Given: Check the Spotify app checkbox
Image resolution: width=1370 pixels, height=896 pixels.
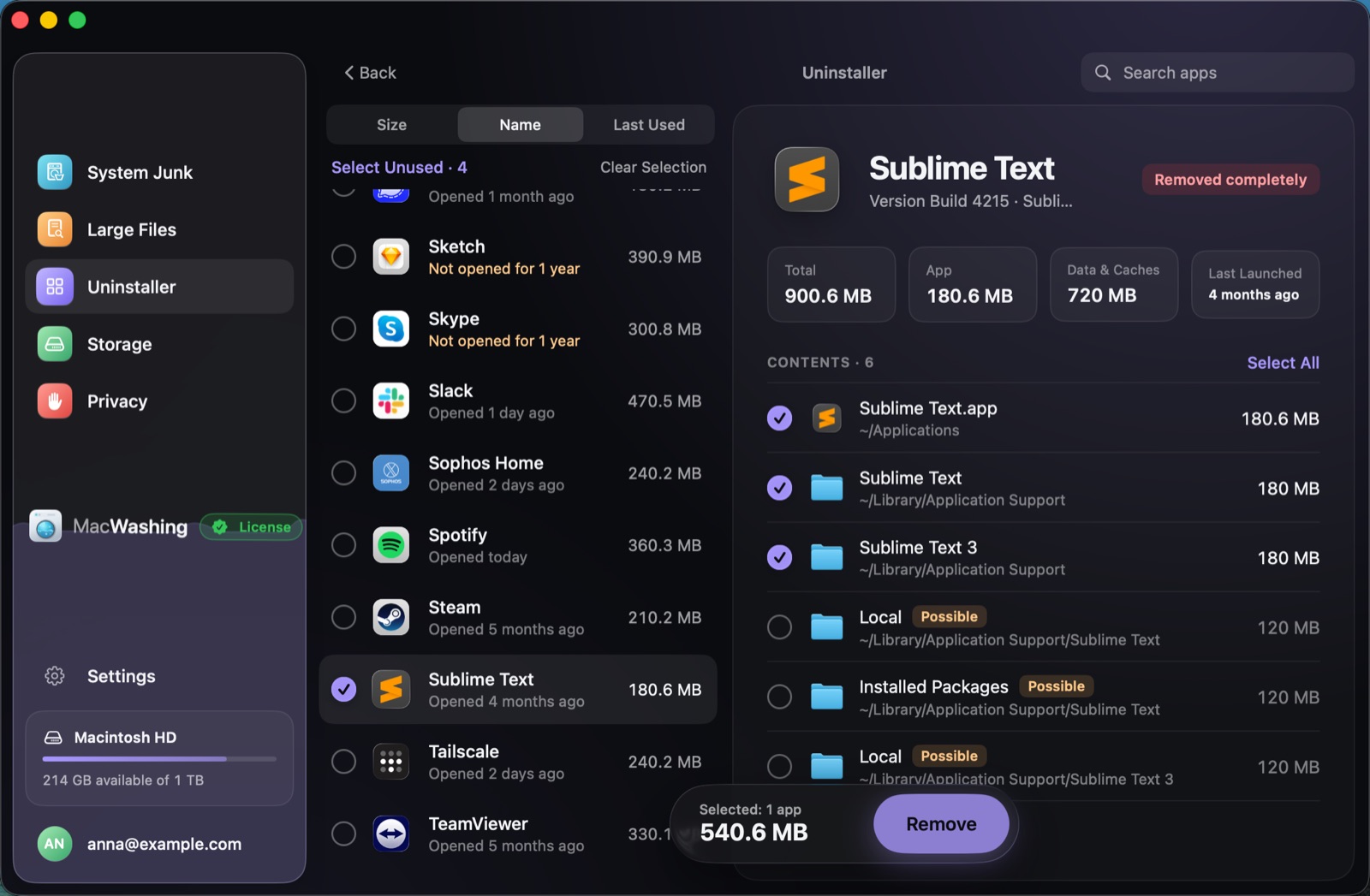Looking at the screenshot, I should coord(343,545).
